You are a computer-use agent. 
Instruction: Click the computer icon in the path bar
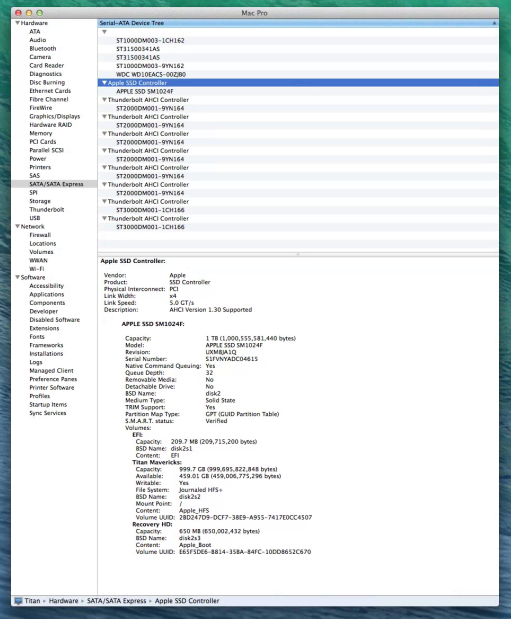click(18, 600)
